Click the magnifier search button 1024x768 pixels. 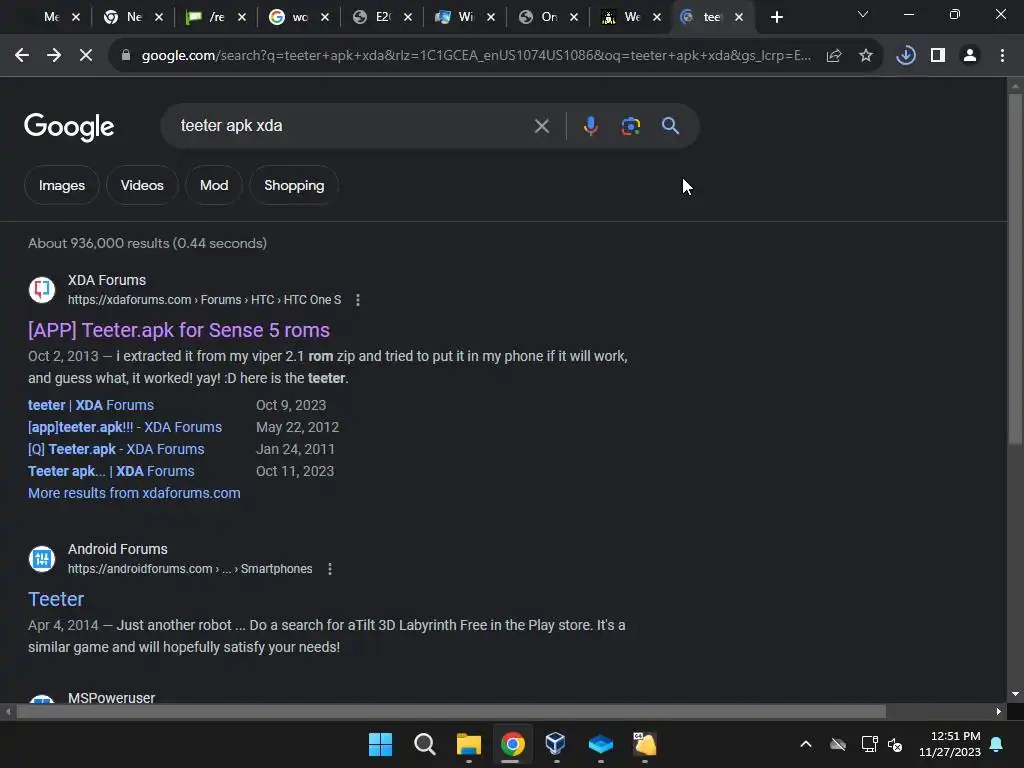[670, 125]
